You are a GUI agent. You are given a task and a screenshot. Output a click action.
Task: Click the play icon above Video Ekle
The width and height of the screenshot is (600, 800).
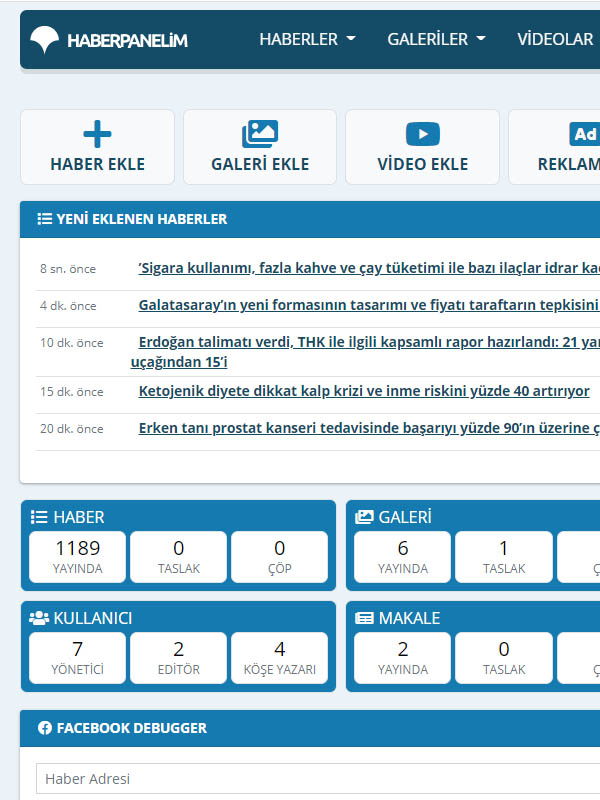pos(422,134)
